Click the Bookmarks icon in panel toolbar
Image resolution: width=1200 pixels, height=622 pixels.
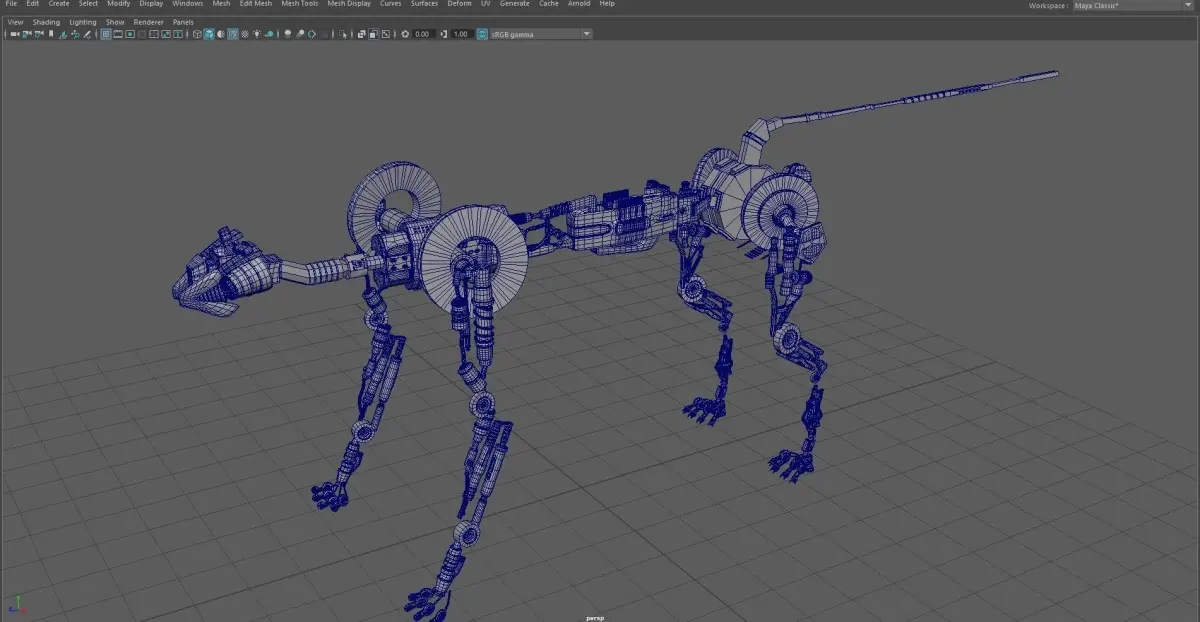click(51, 34)
